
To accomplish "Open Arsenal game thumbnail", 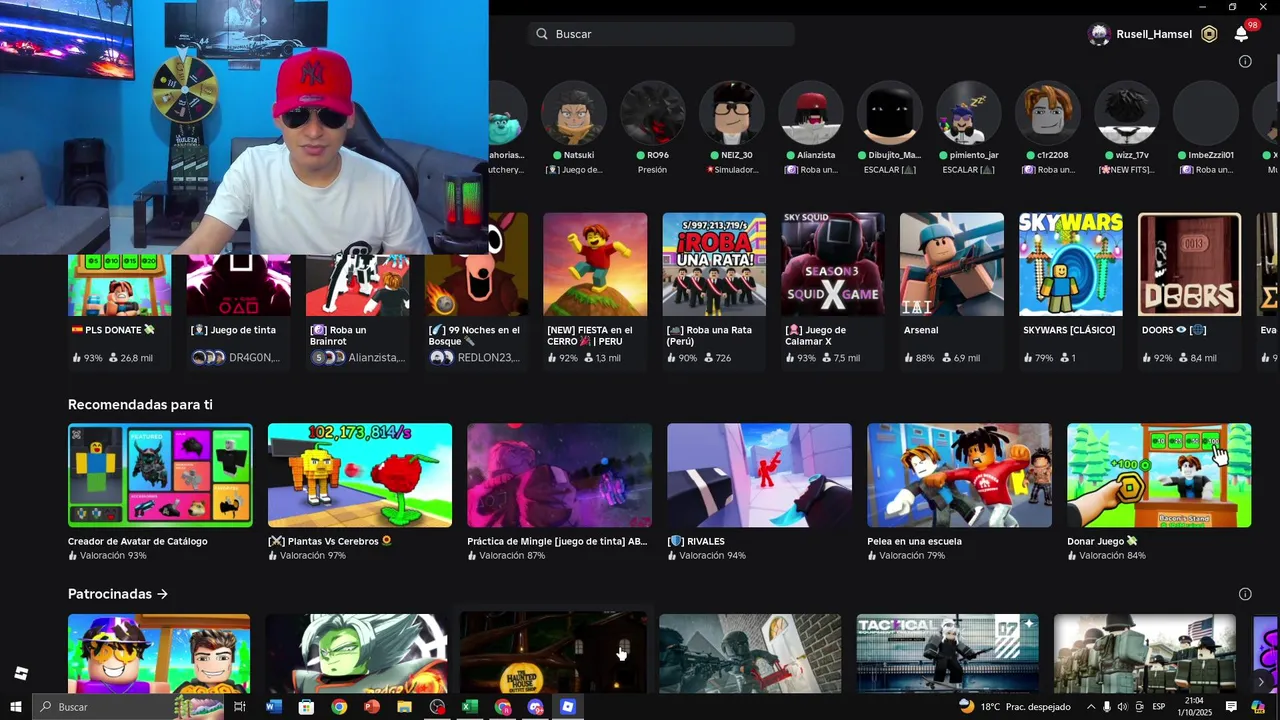I will 952,264.
